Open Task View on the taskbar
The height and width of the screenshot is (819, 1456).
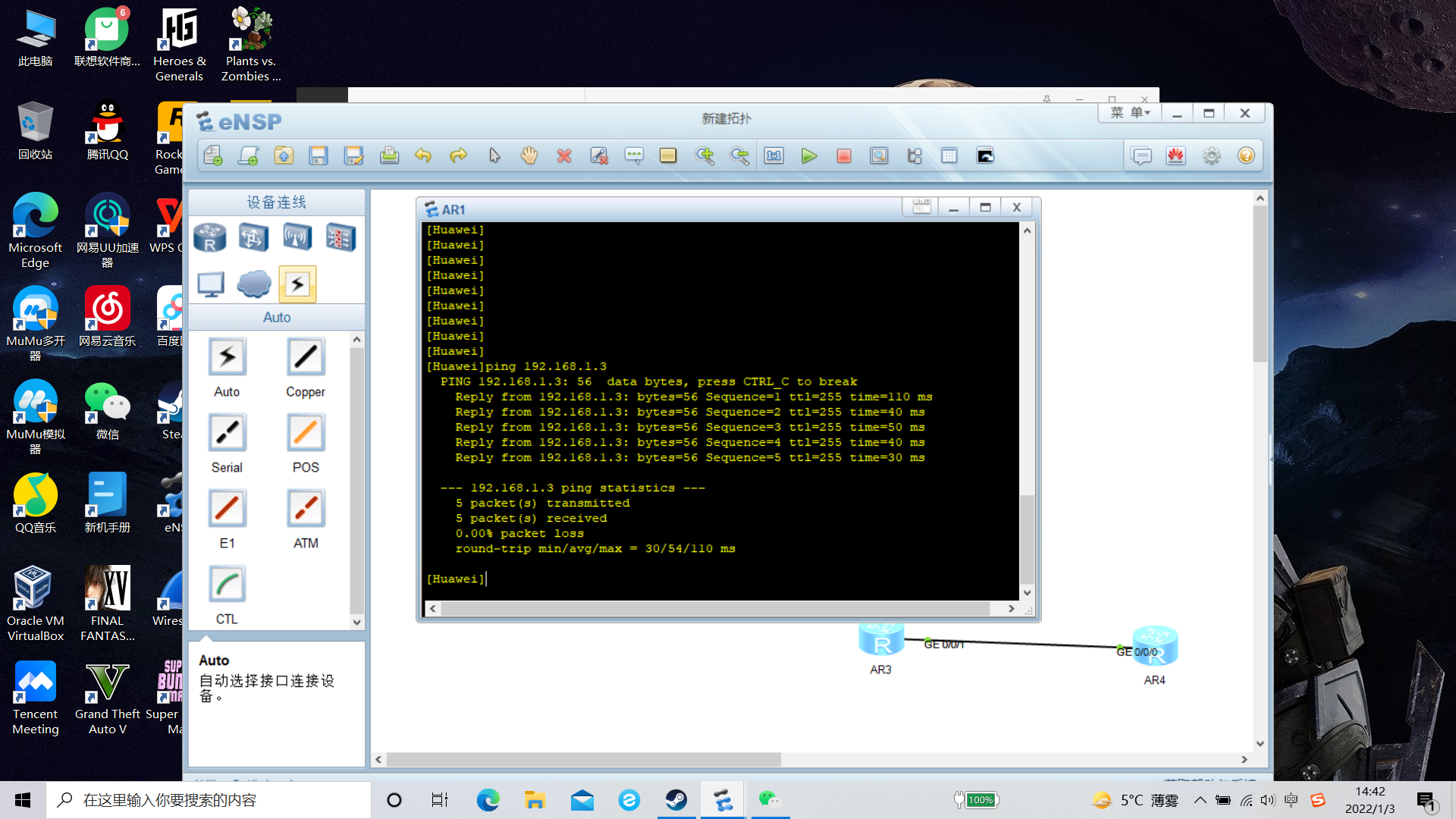coord(440,800)
